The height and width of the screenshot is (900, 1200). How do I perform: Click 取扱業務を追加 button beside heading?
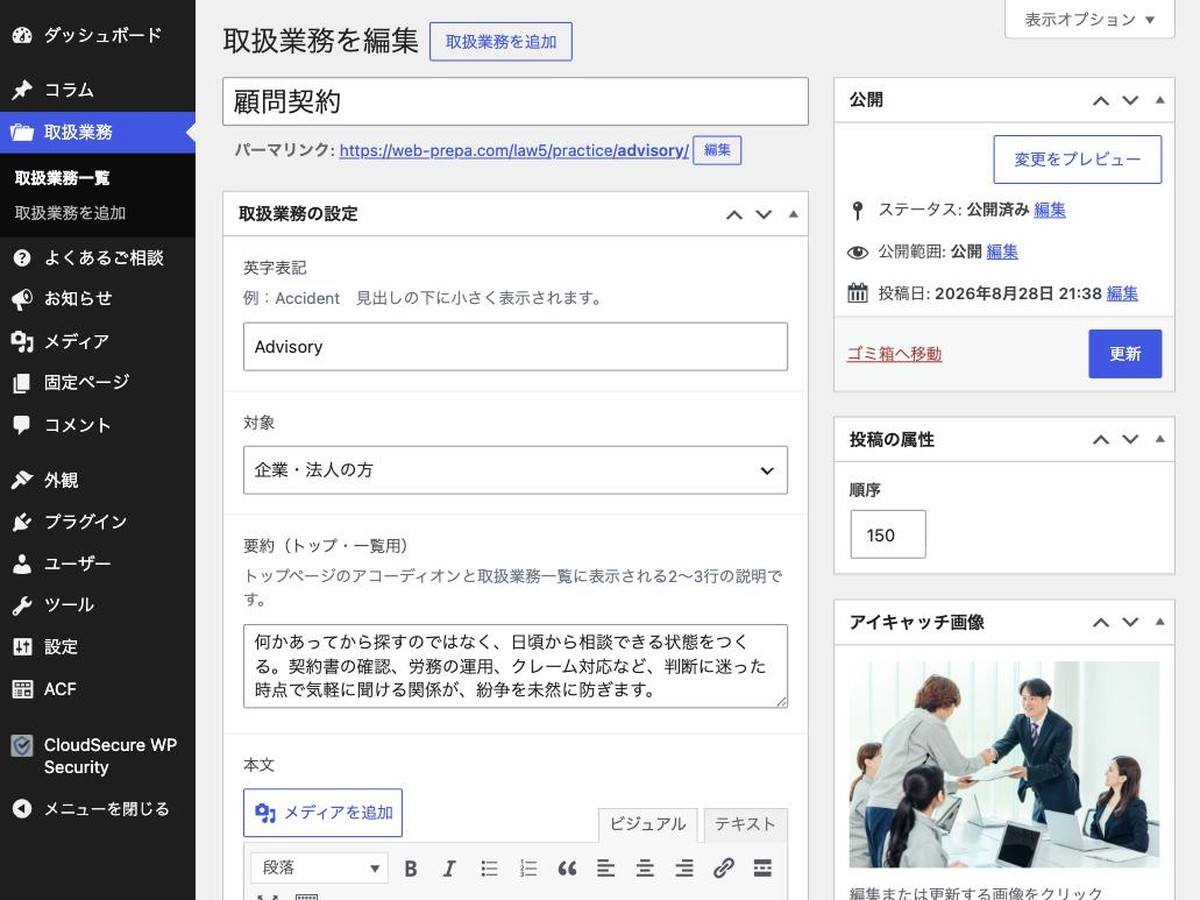501,42
